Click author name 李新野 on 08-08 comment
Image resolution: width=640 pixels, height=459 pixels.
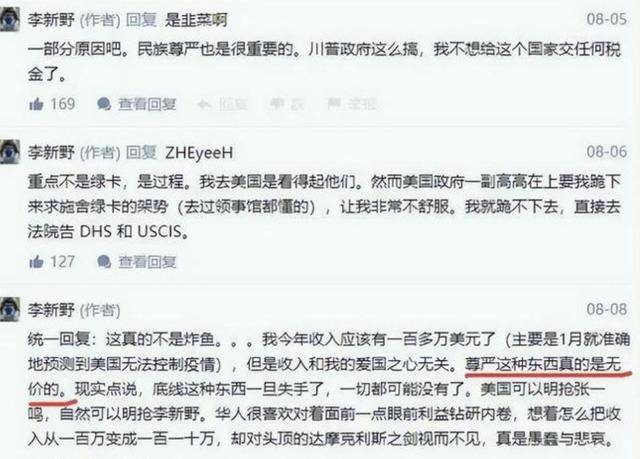tap(51, 310)
